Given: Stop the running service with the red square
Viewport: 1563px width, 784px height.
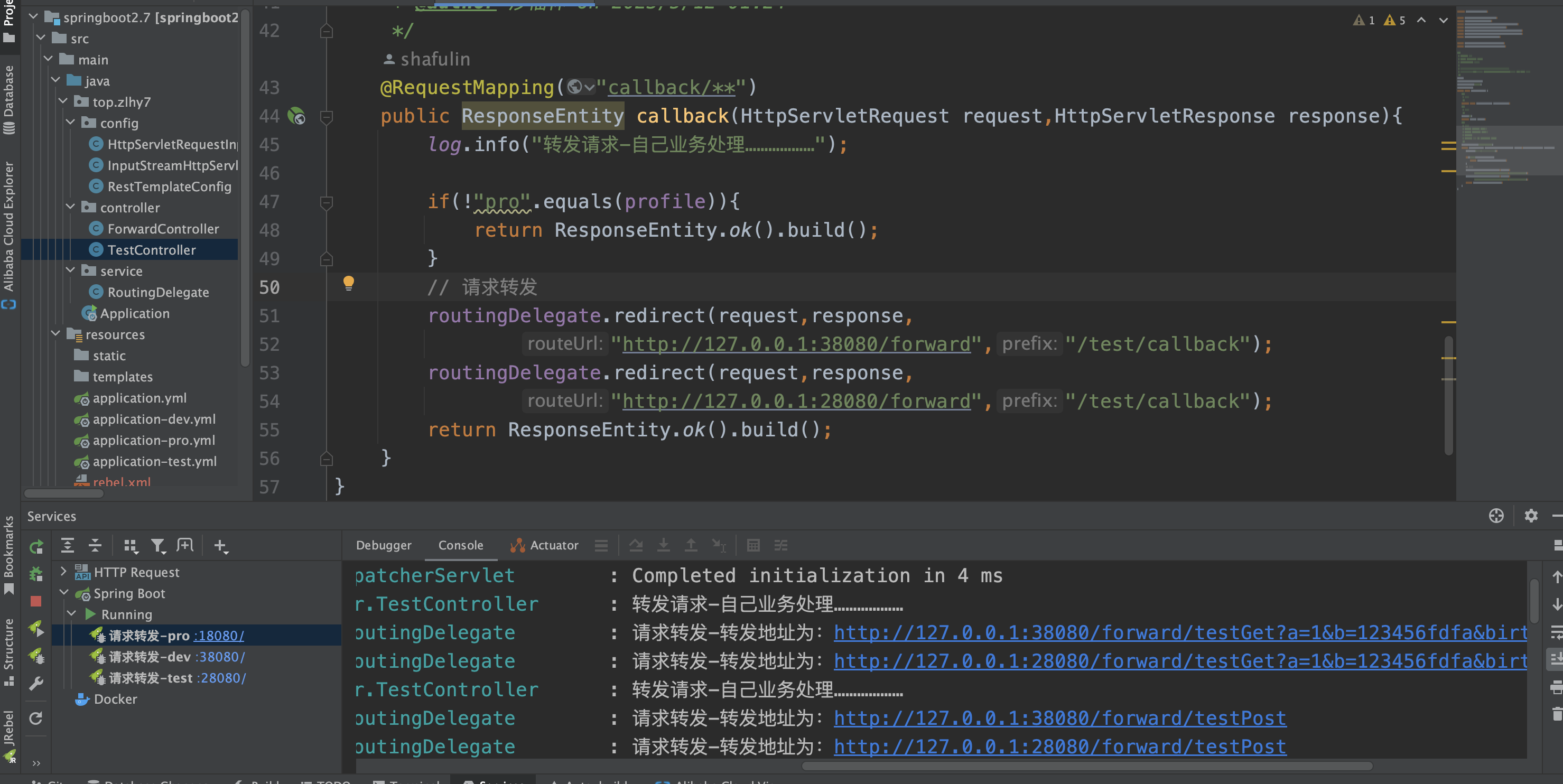Looking at the screenshot, I should [x=36, y=601].
